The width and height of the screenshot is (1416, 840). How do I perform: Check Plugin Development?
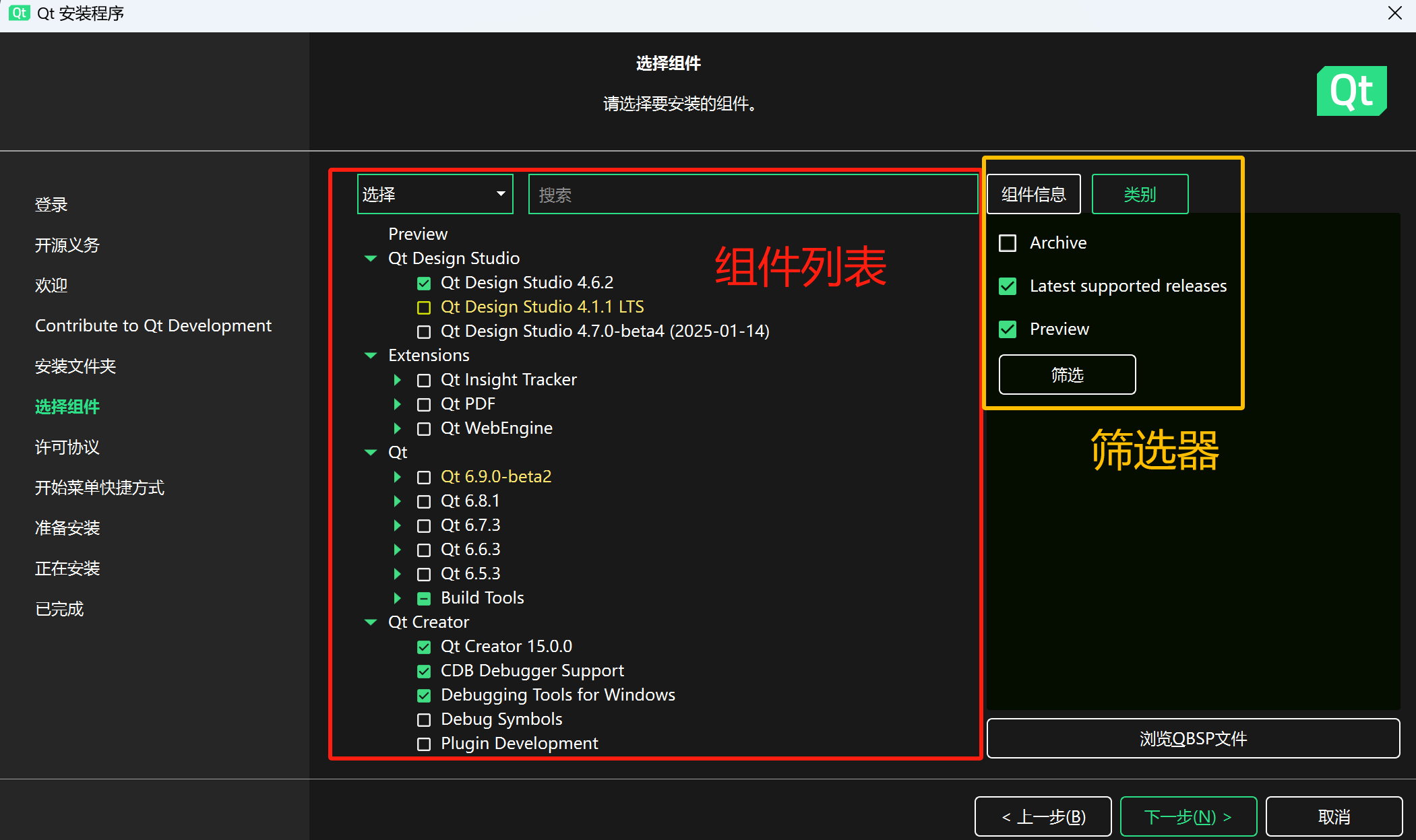click(x=424, y=744)
